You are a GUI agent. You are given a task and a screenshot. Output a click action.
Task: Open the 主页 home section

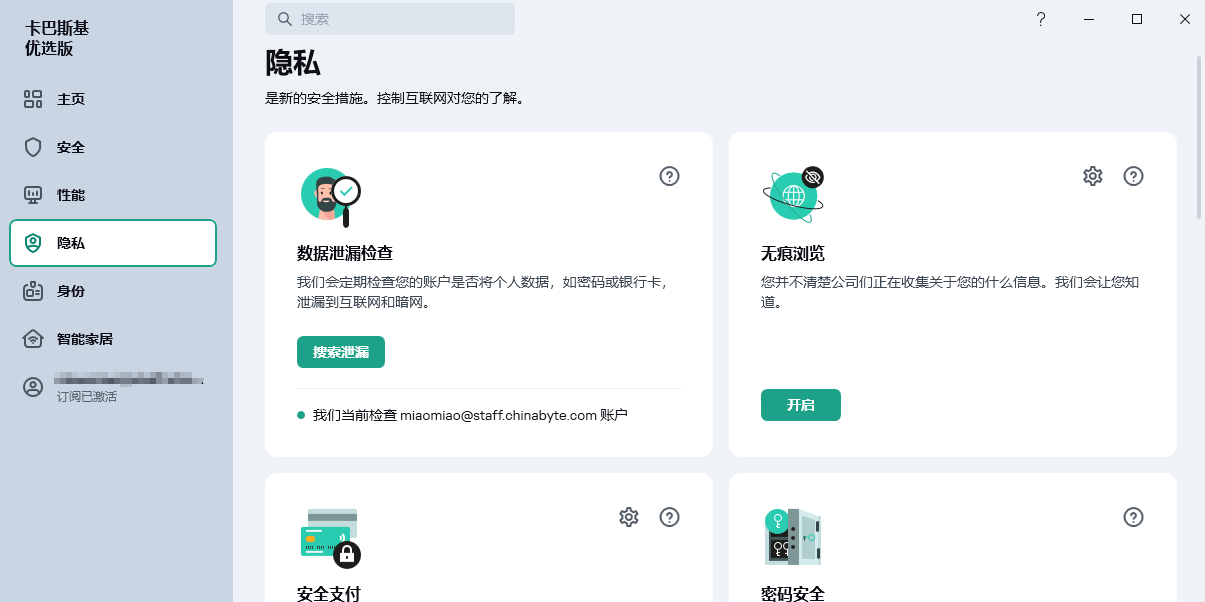[x=112, y=99]
